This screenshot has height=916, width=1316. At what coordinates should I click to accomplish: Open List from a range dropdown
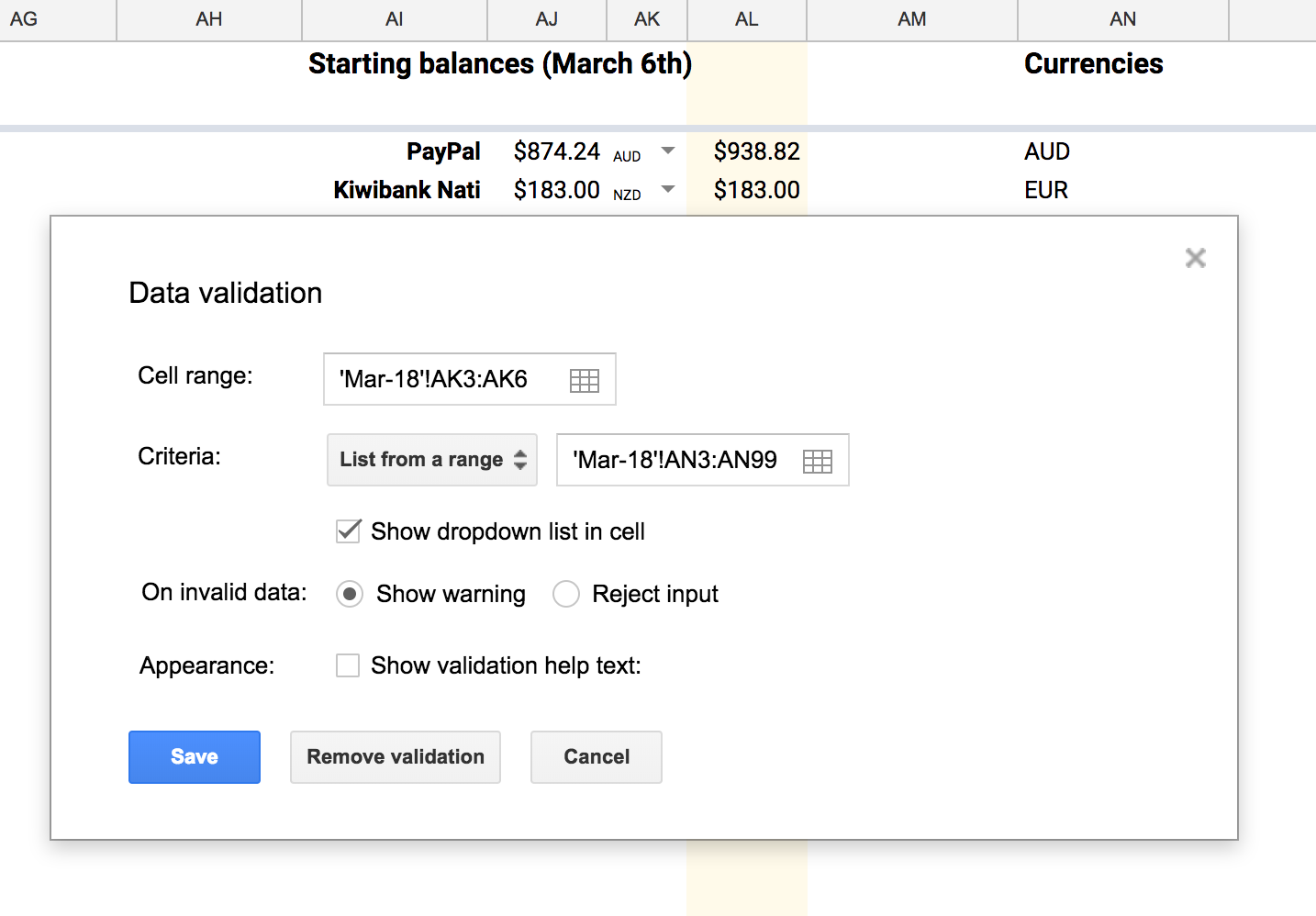pos(432,460)
